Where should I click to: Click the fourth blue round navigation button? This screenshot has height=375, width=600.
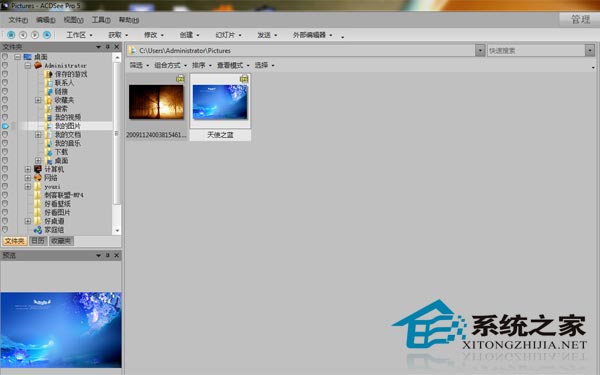point(47,35)
